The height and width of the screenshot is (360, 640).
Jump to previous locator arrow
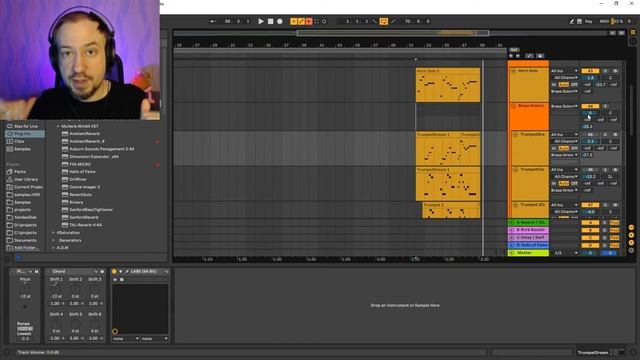click(x=511, y=56)
